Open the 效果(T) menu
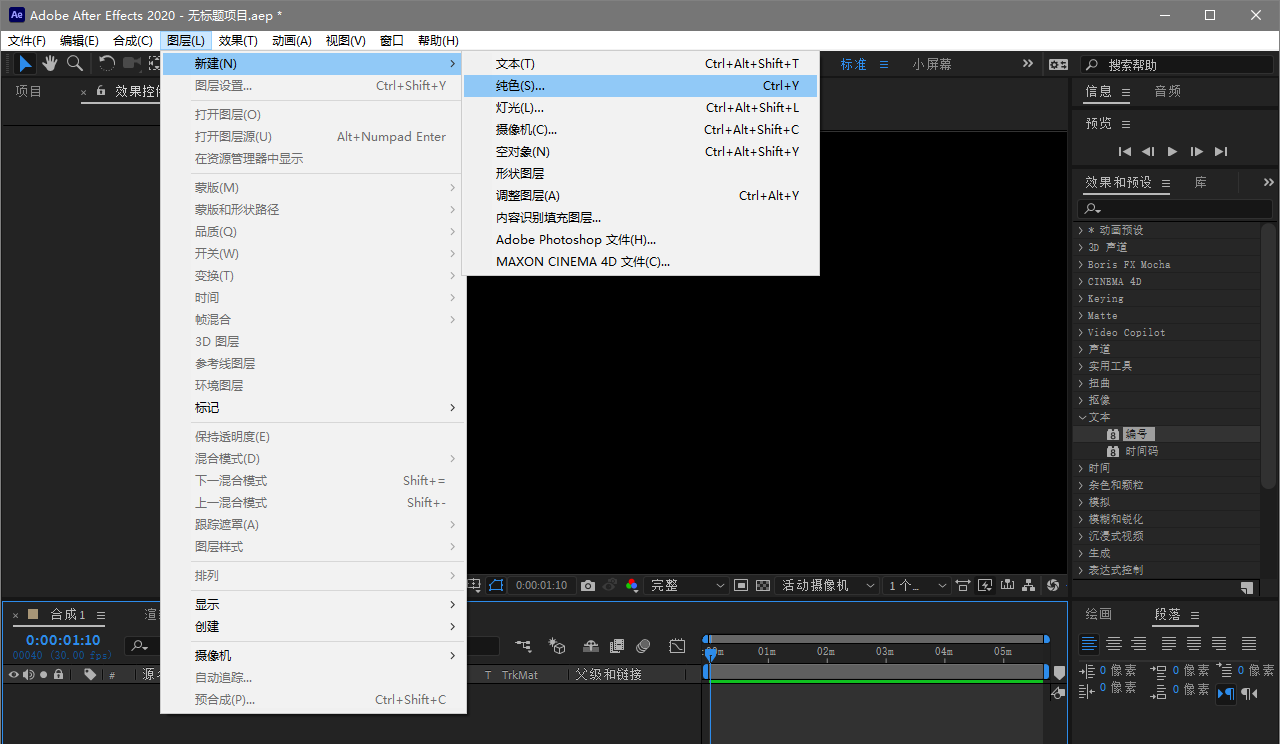The image size is (1280, 744). point(238,41)
